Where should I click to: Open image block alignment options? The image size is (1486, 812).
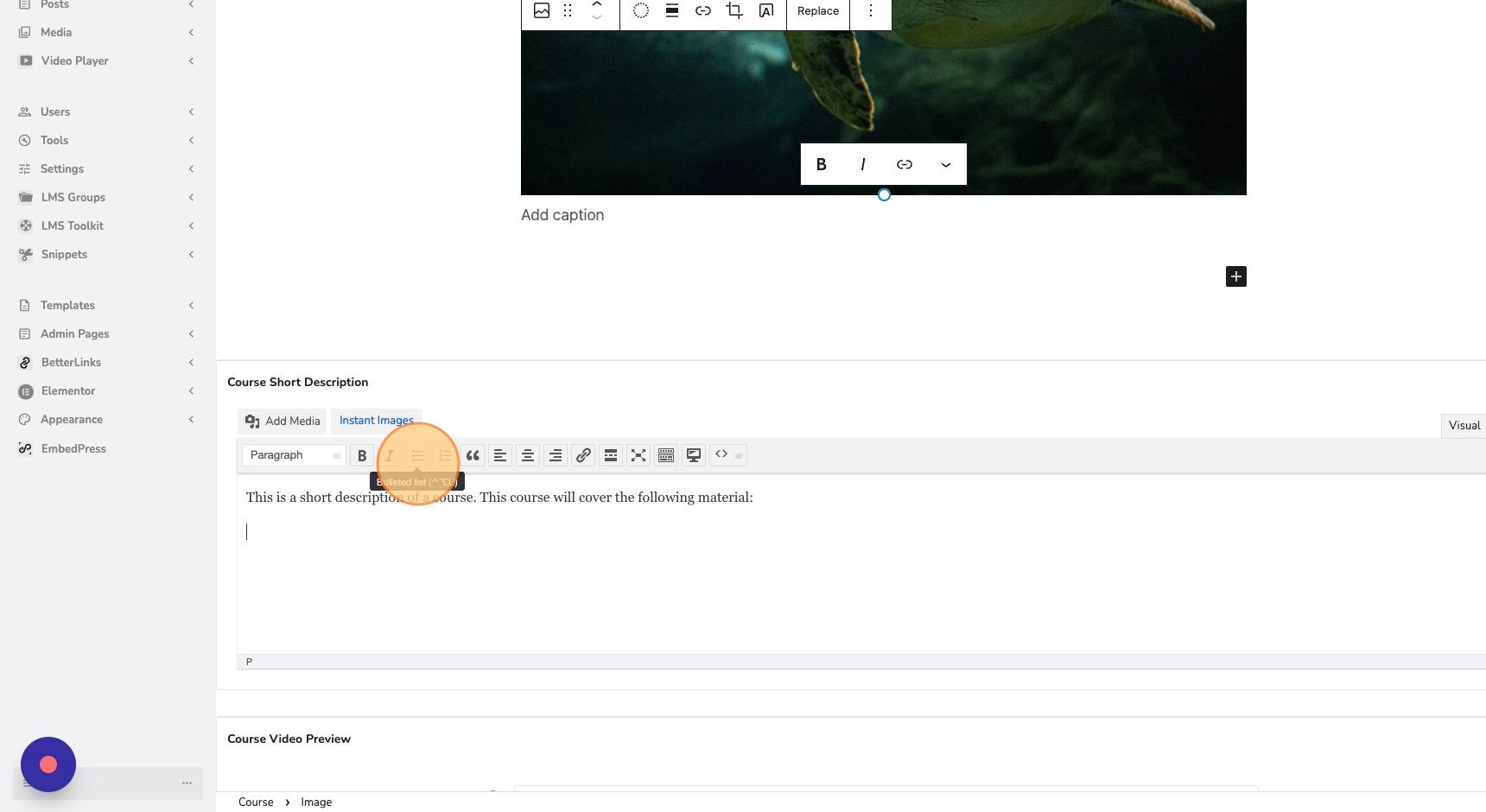[x=671, y=10]
